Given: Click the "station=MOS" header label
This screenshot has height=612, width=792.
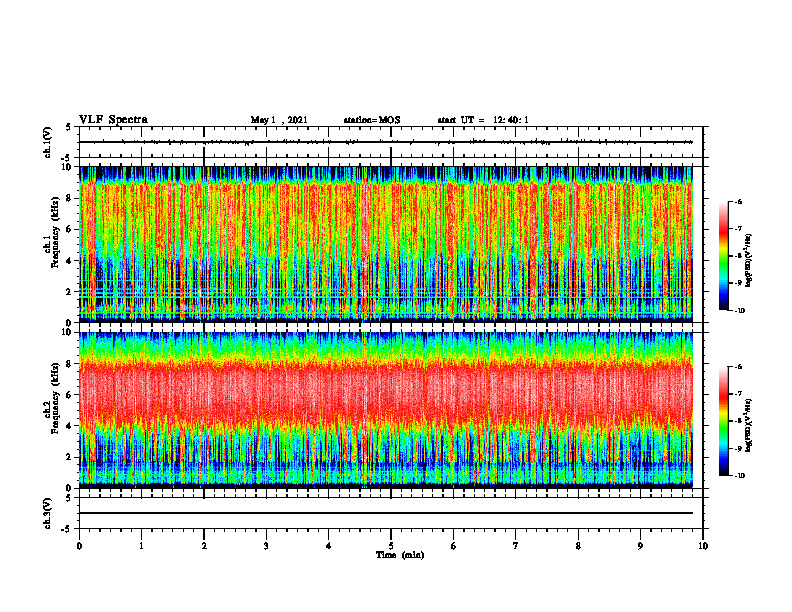Looking at the screenshot, I should coord(372,120).
